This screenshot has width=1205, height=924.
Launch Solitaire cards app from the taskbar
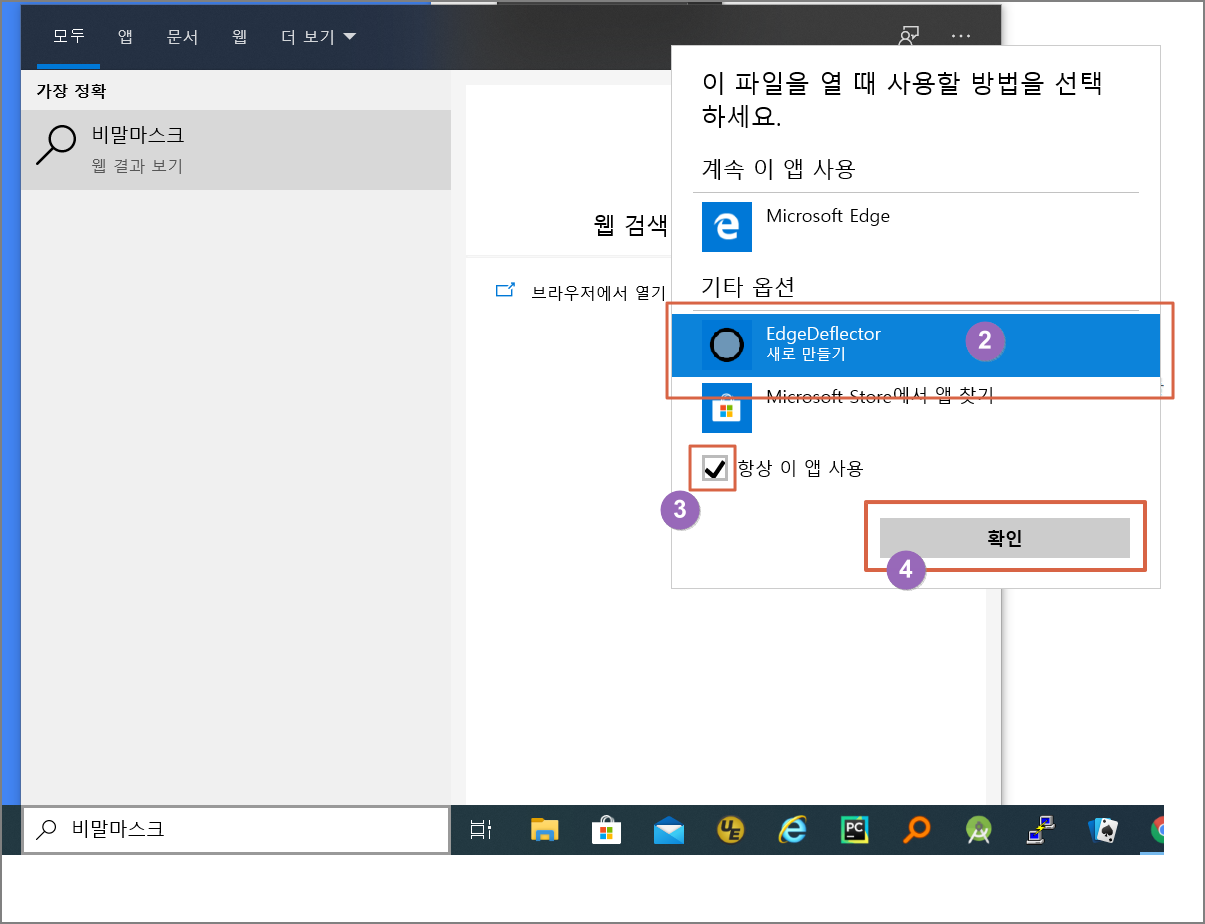coord(1103,829)
